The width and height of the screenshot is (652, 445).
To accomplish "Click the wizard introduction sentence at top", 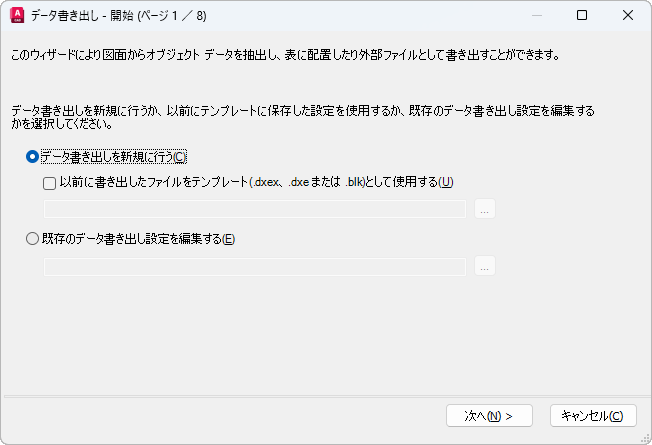I will 285,54.
